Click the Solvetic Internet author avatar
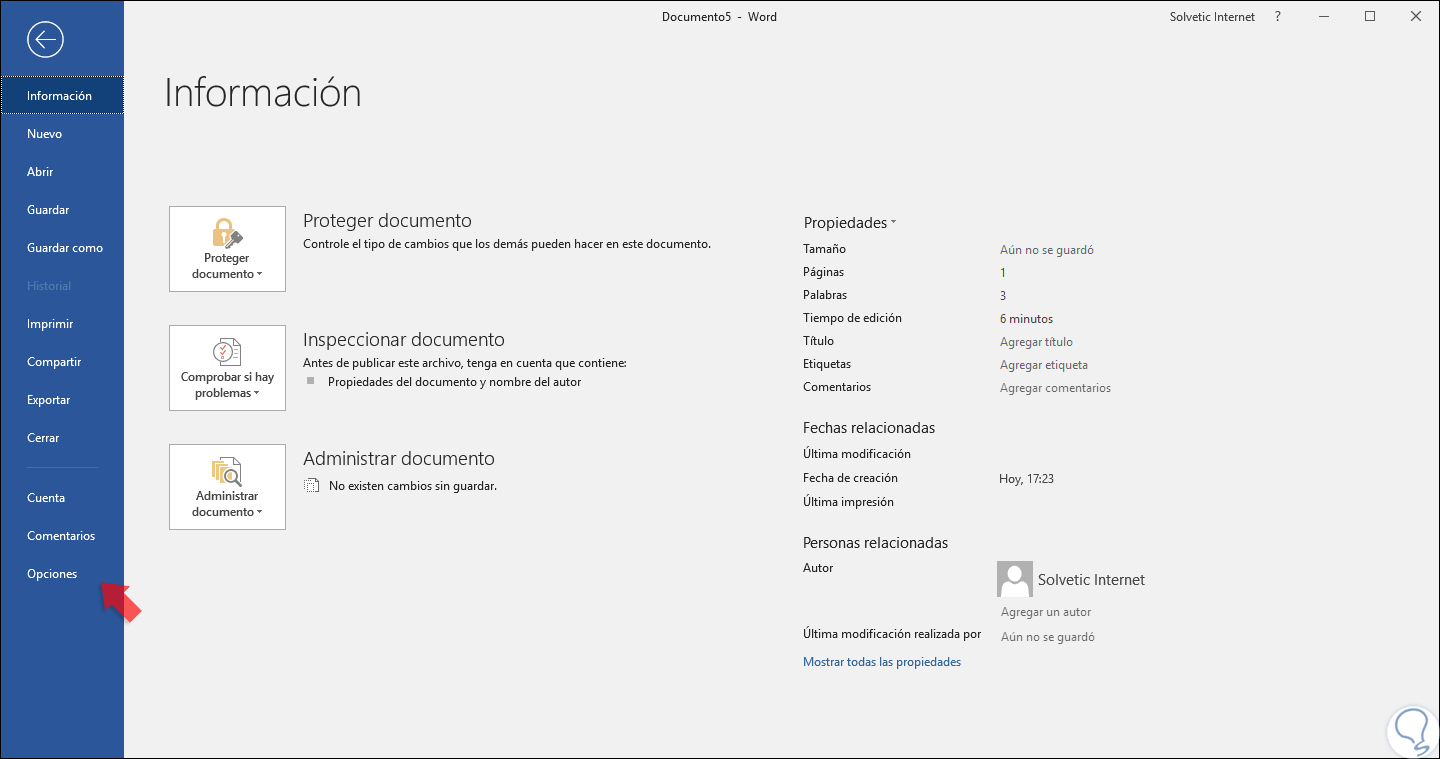 tap(1014, 579)
